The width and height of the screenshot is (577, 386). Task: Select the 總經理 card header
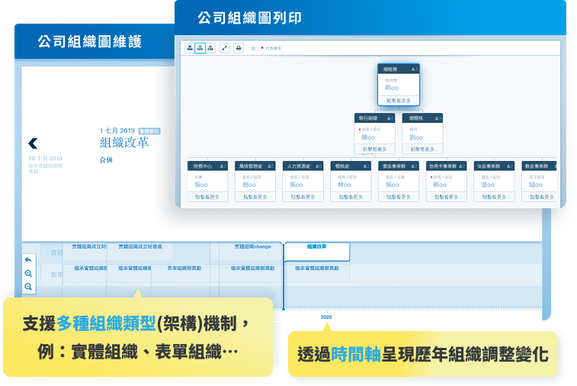(x=399, y=69)
